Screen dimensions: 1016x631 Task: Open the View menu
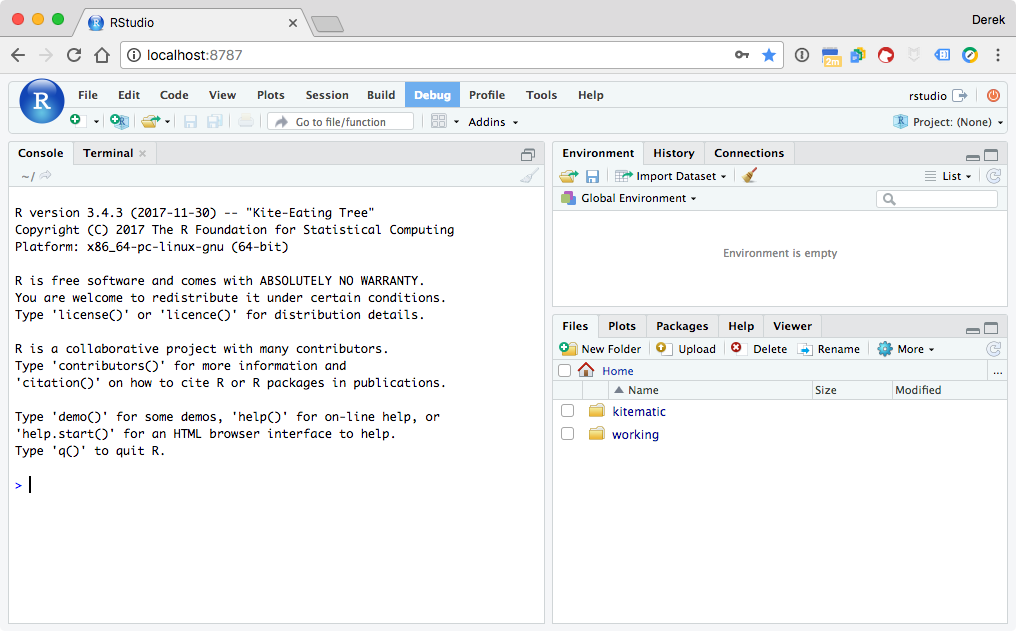222,95
